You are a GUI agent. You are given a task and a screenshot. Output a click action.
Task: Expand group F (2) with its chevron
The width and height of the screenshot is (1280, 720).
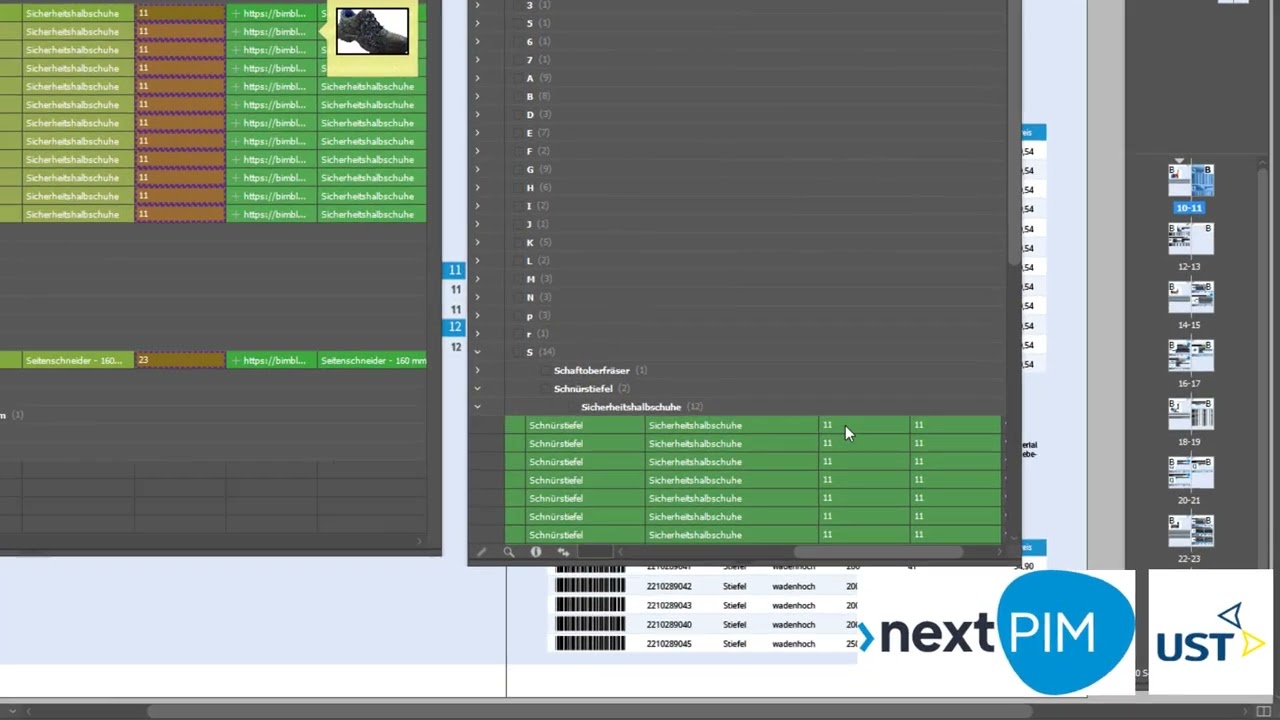point(477,151)
